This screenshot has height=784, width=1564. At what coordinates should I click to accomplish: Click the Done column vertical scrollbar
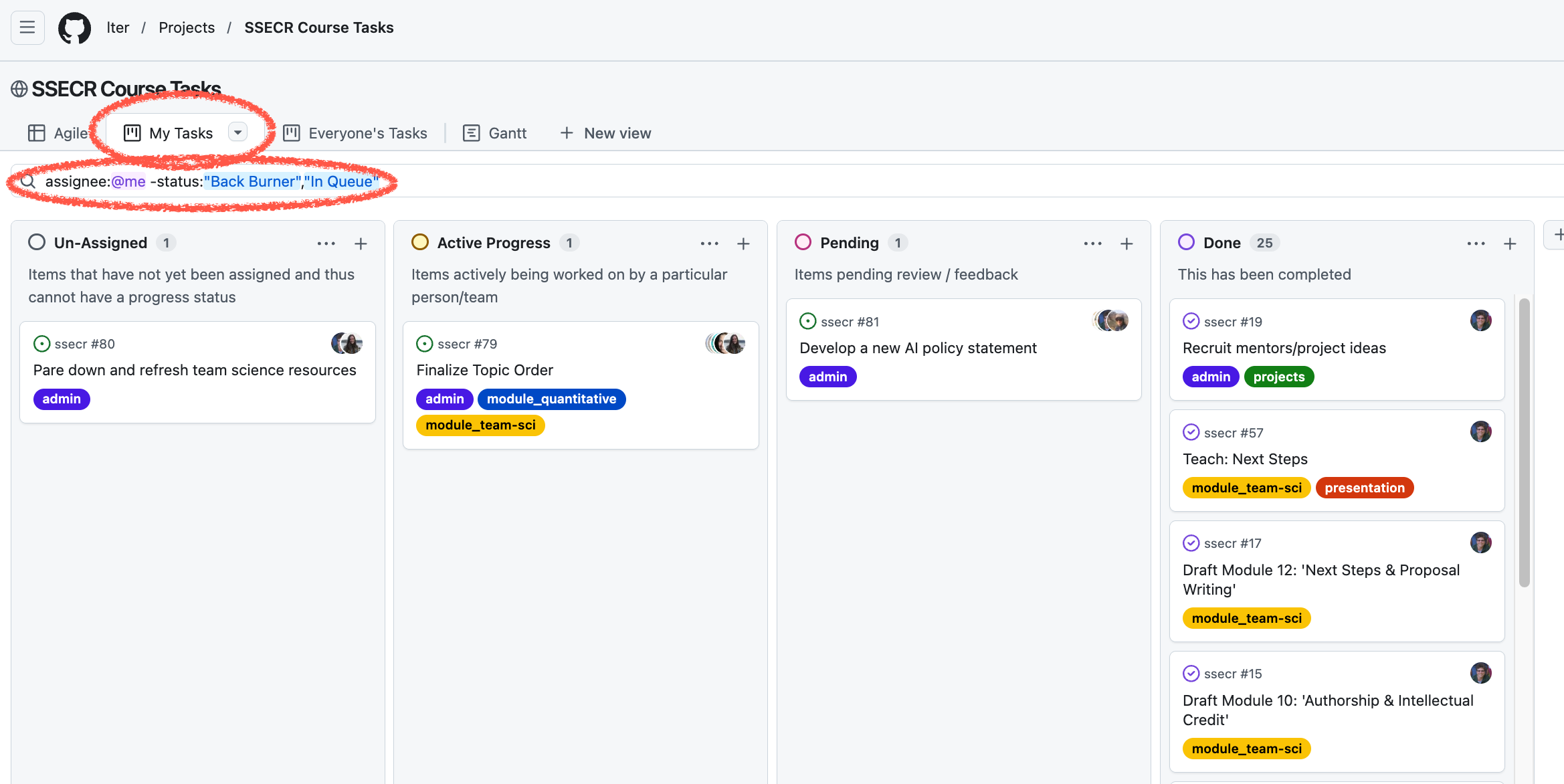1525,443
